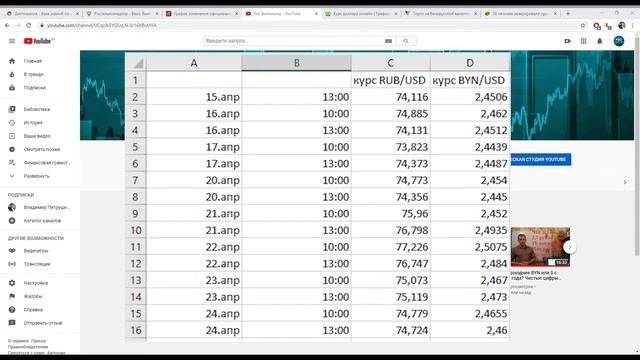Open the История history item
This screenshot has width=640, height=360.
point(33,122)
